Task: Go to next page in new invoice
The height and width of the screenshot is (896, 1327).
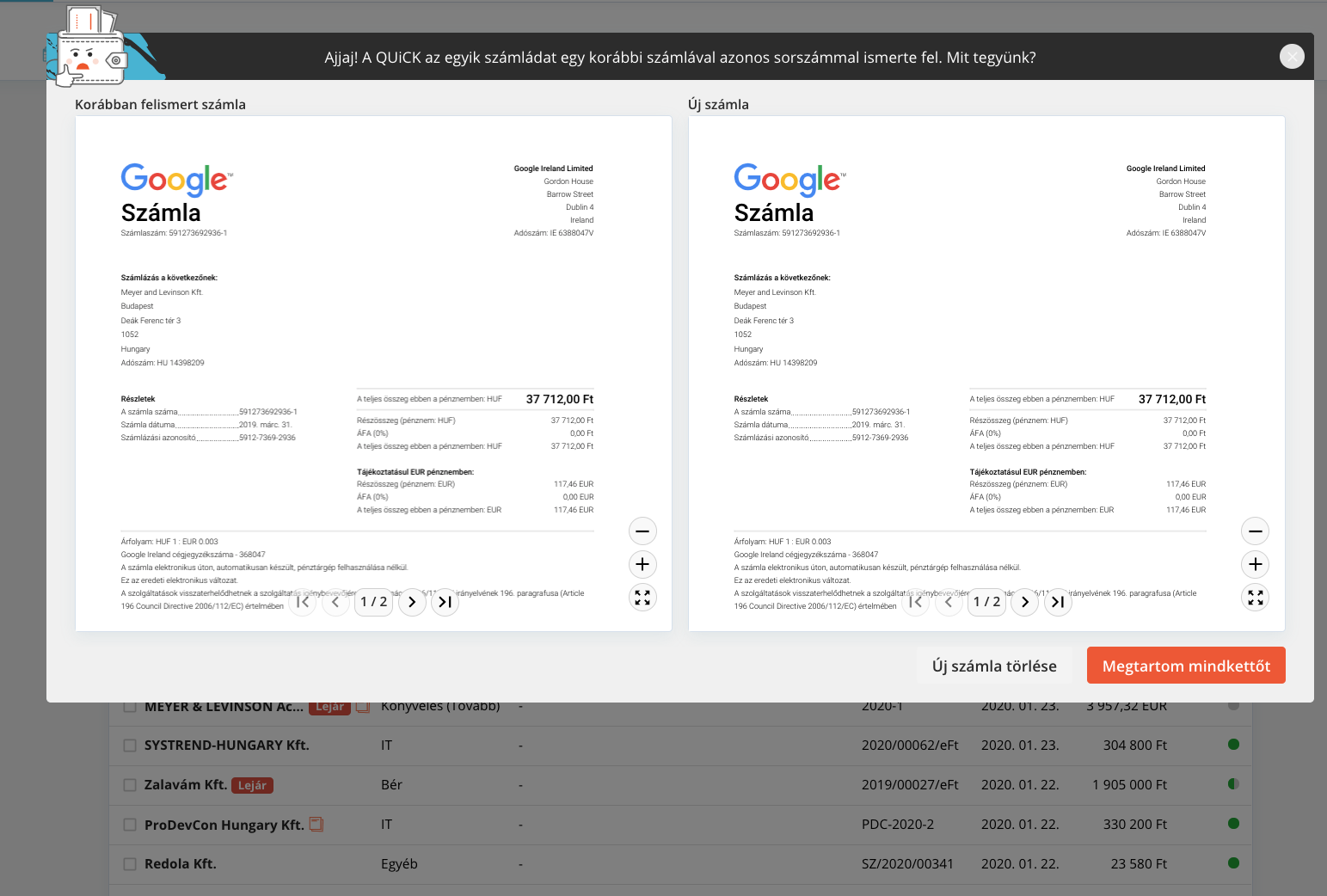Action: (x=1024, y=602)
